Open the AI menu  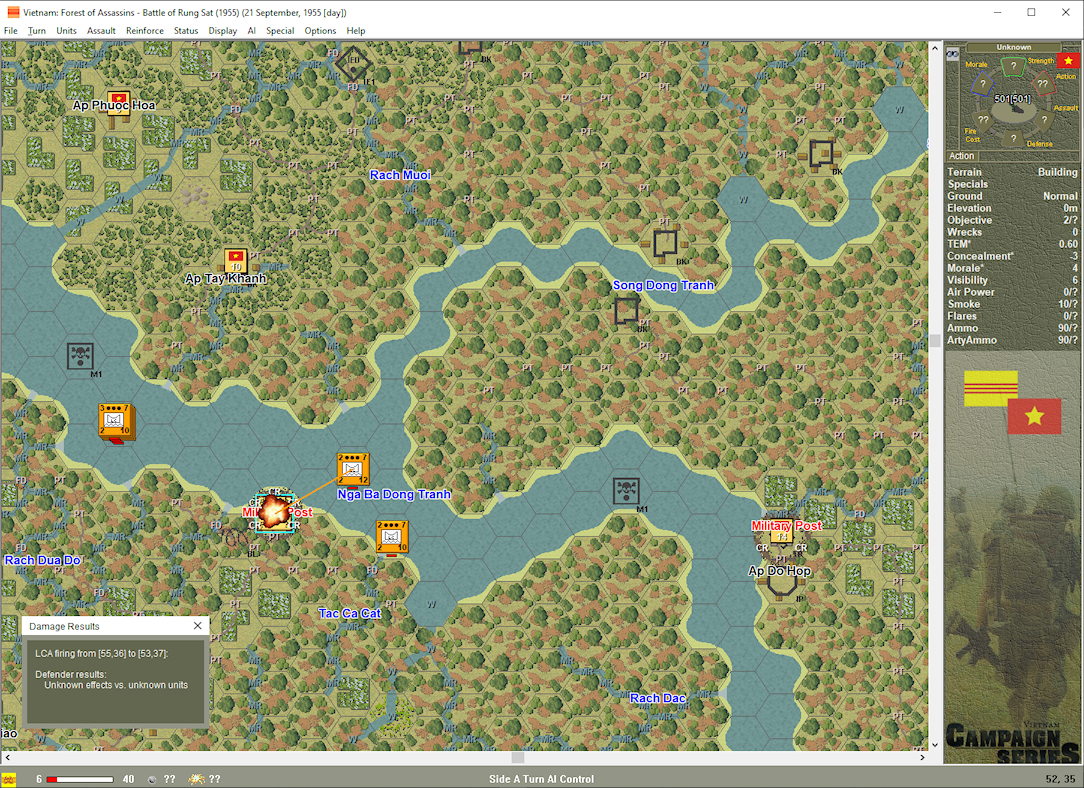point(252,30)
